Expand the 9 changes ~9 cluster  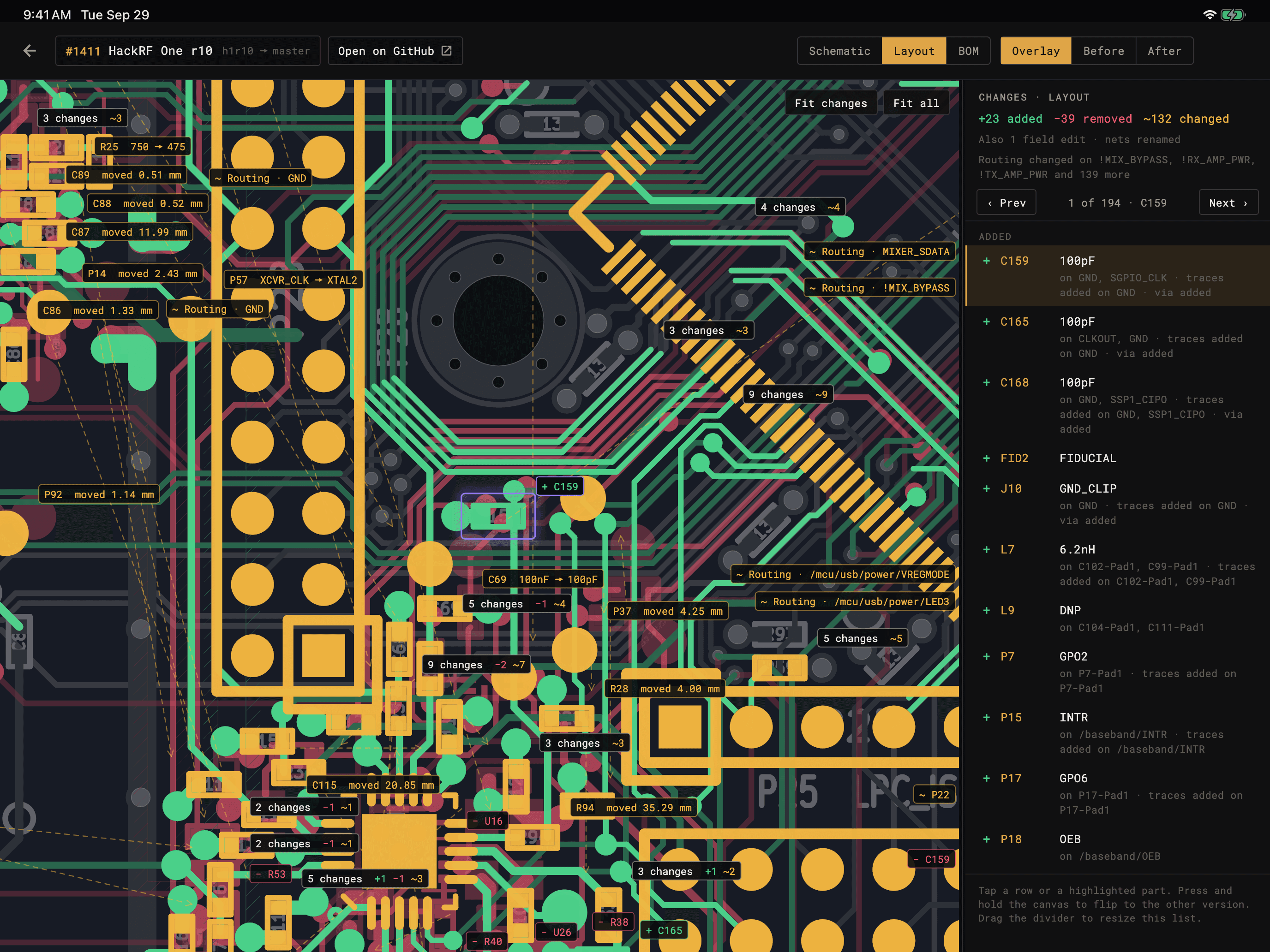(788, 395)
